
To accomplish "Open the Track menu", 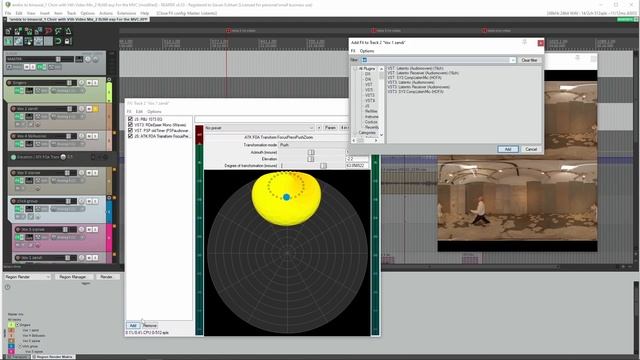I will pos(71,13).
